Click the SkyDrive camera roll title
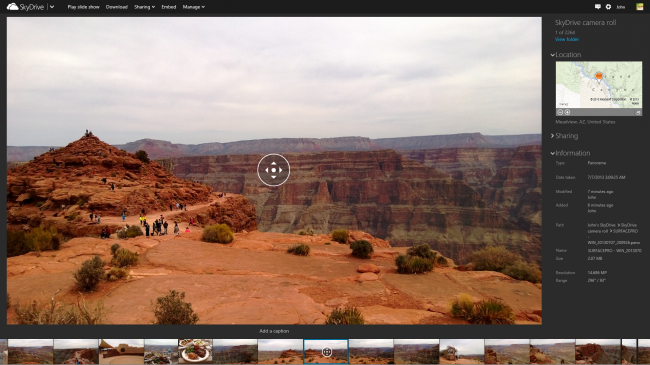 [585, 22]
